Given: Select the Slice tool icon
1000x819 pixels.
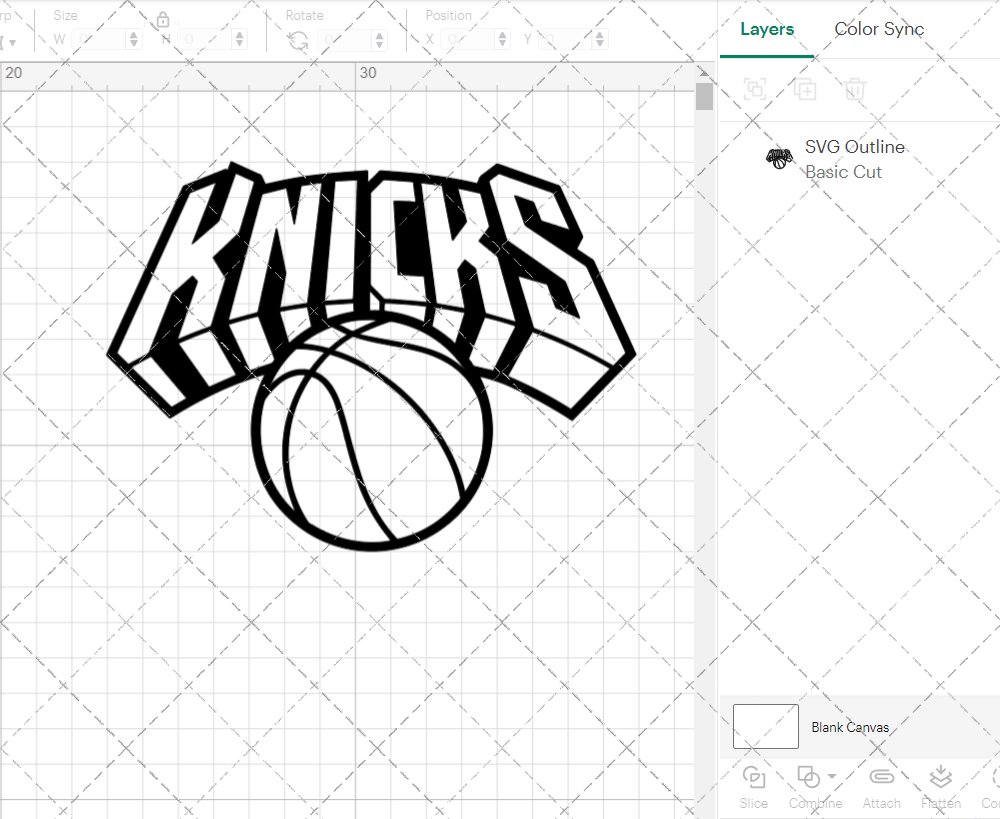Looking at the screenshot, I should click(753, 777).
